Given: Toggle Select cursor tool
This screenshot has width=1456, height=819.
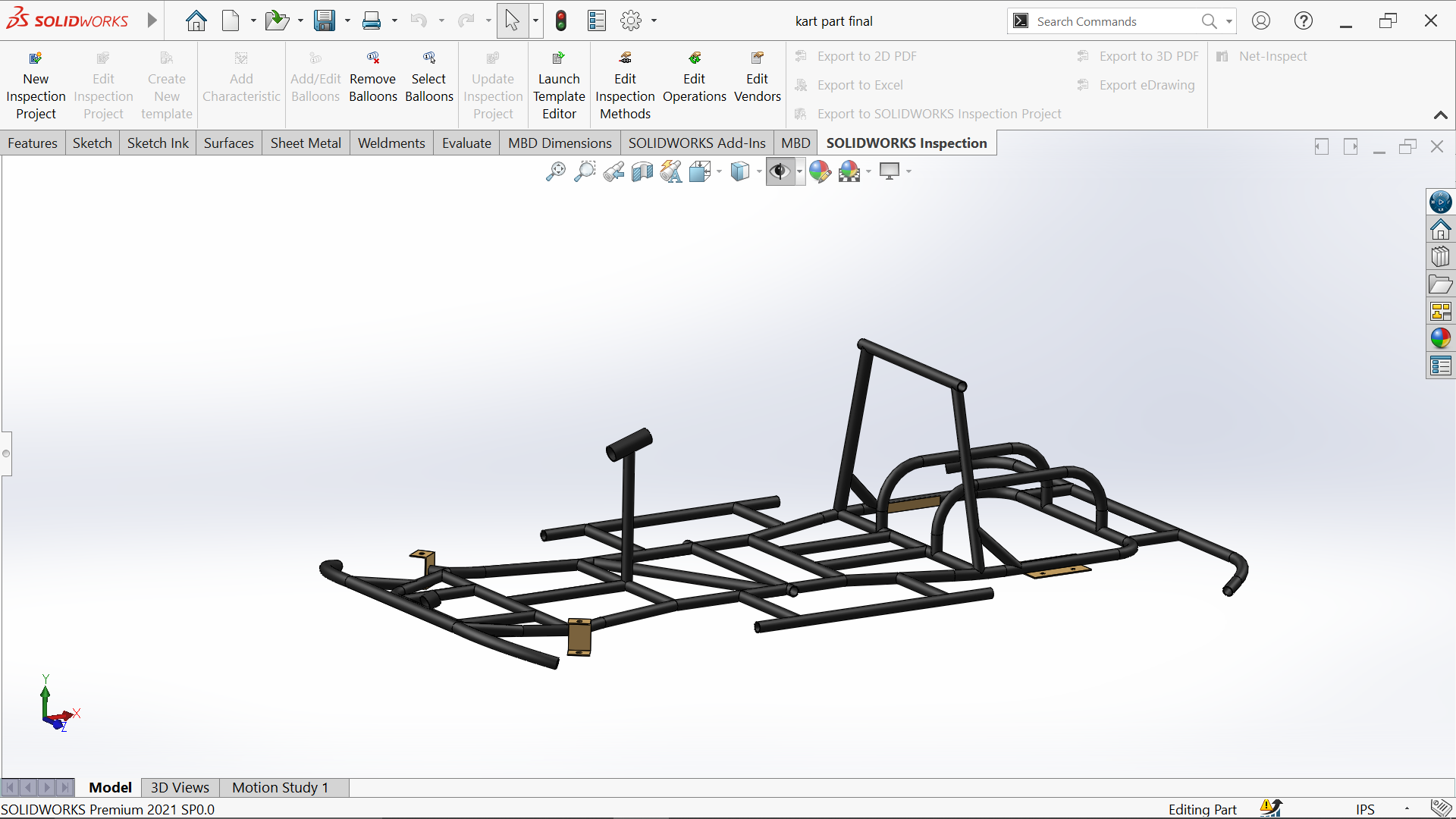Looking at the screenshot, I should click(513, 21).
